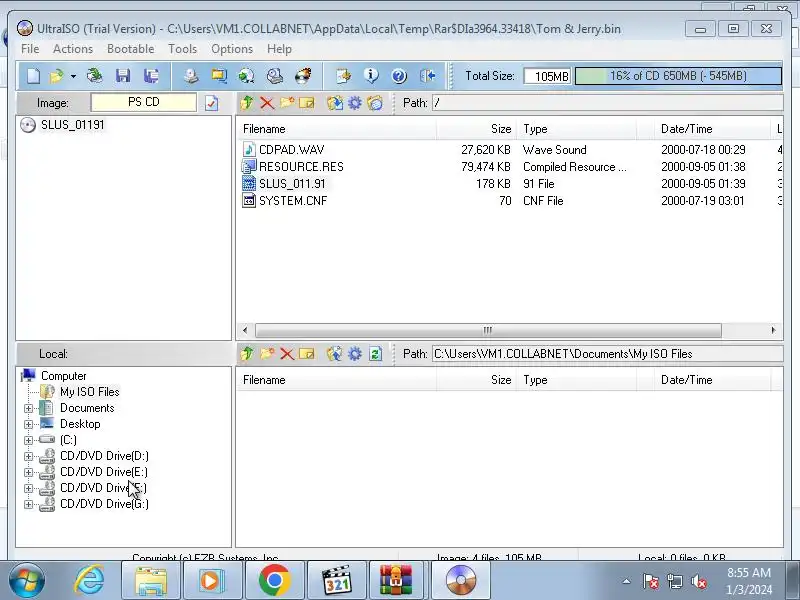The image size is (800, 600).
Task: Select My ISO Files in local tree
Action: click(x=90, y=392)
